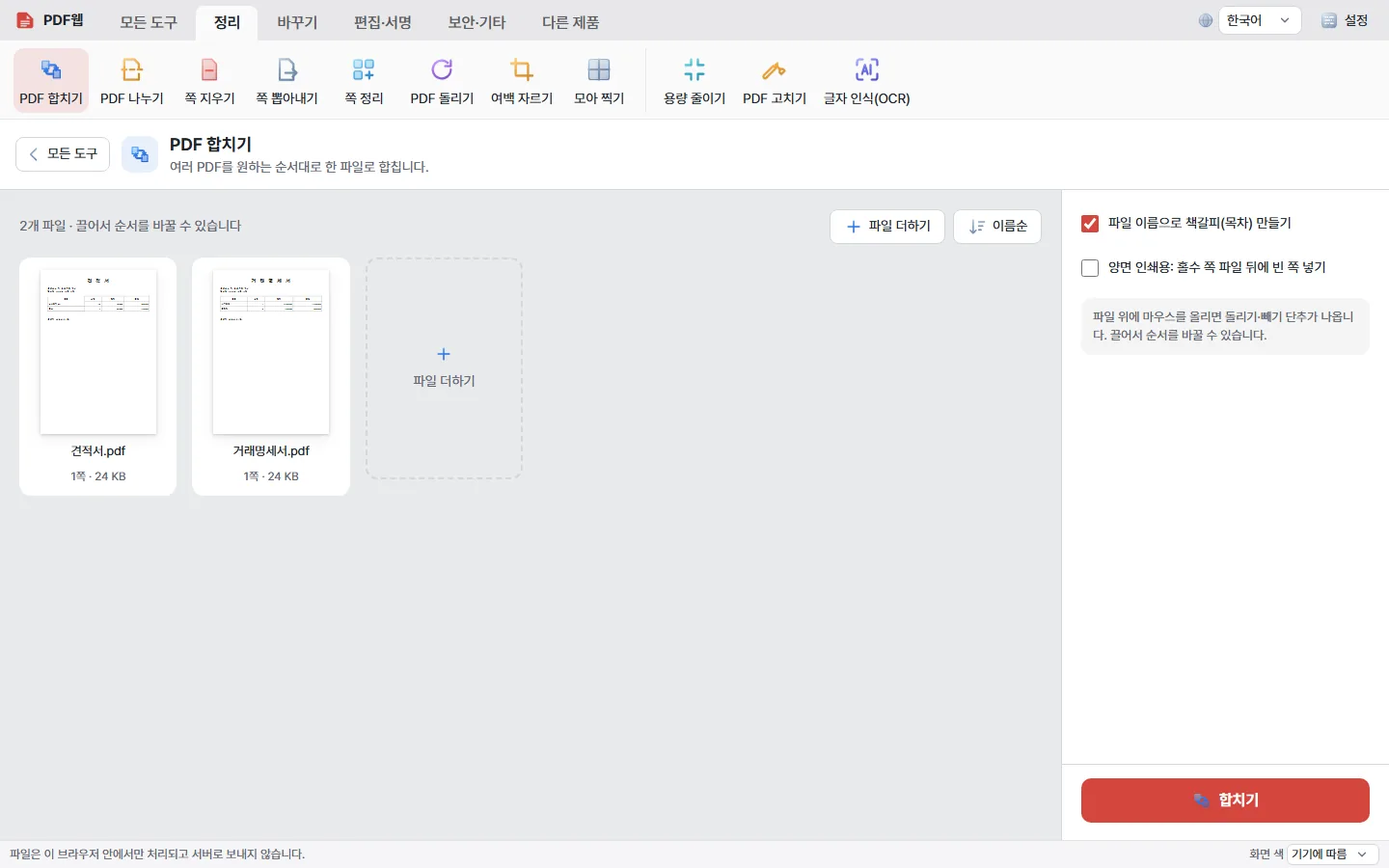Open the 여백 자르기 crop tool
The image size is (1389, 868).
pyautogui.click(x=522, y=81)
